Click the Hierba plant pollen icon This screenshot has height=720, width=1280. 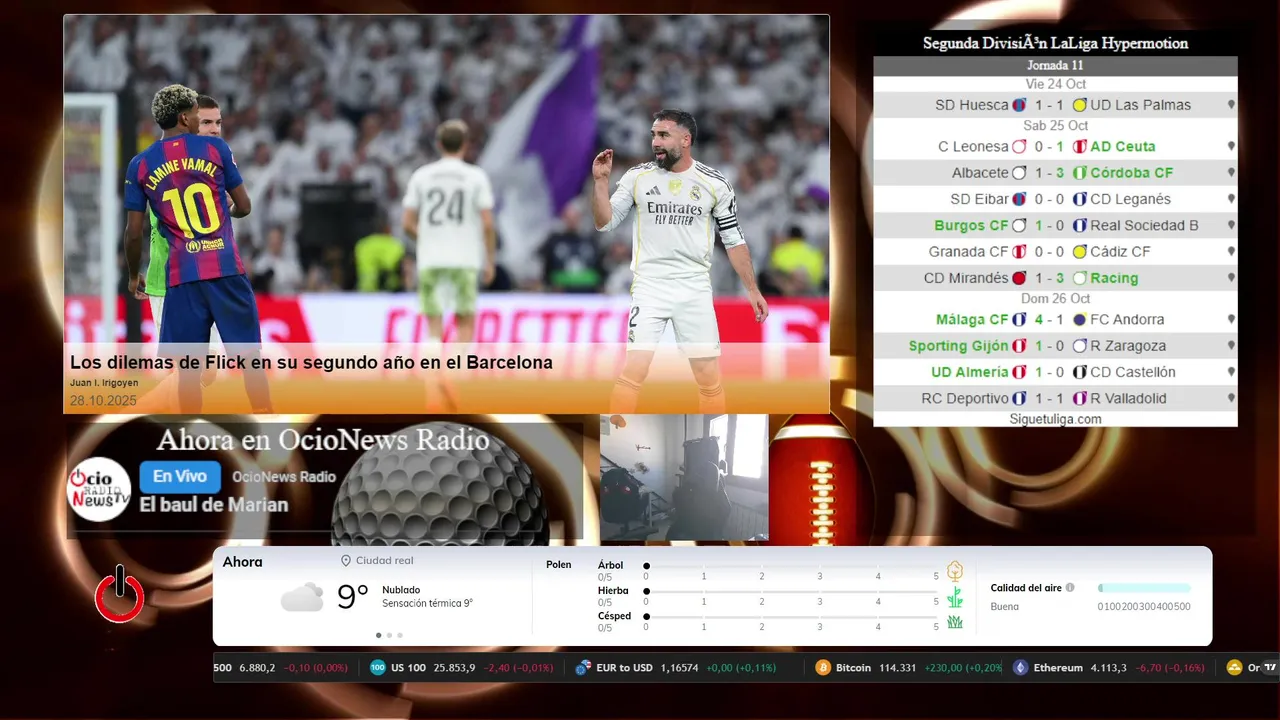coord(955,597)
